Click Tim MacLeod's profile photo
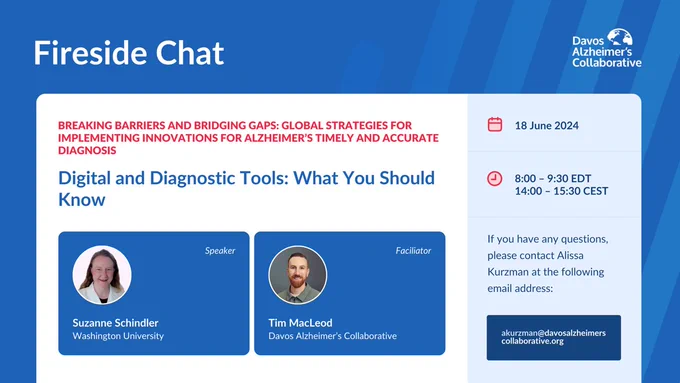680x383 pixels. pyautogui.click(x=298, y=275)
